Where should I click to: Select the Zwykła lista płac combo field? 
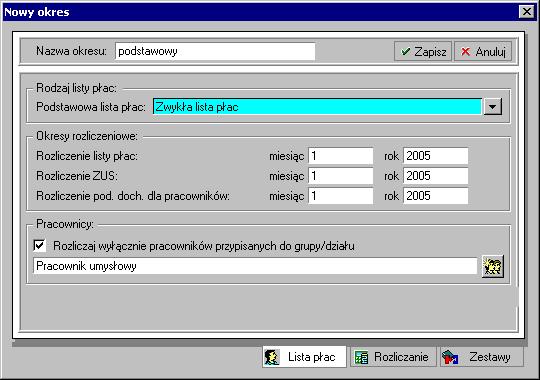click(x=317, y=107)
